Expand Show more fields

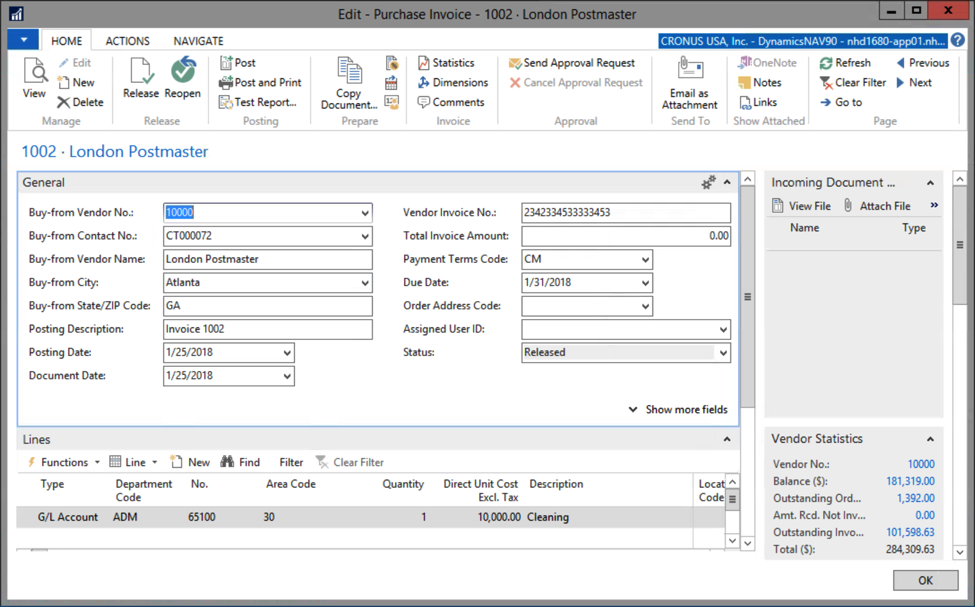pyautogui.click(x=678, y=409)
